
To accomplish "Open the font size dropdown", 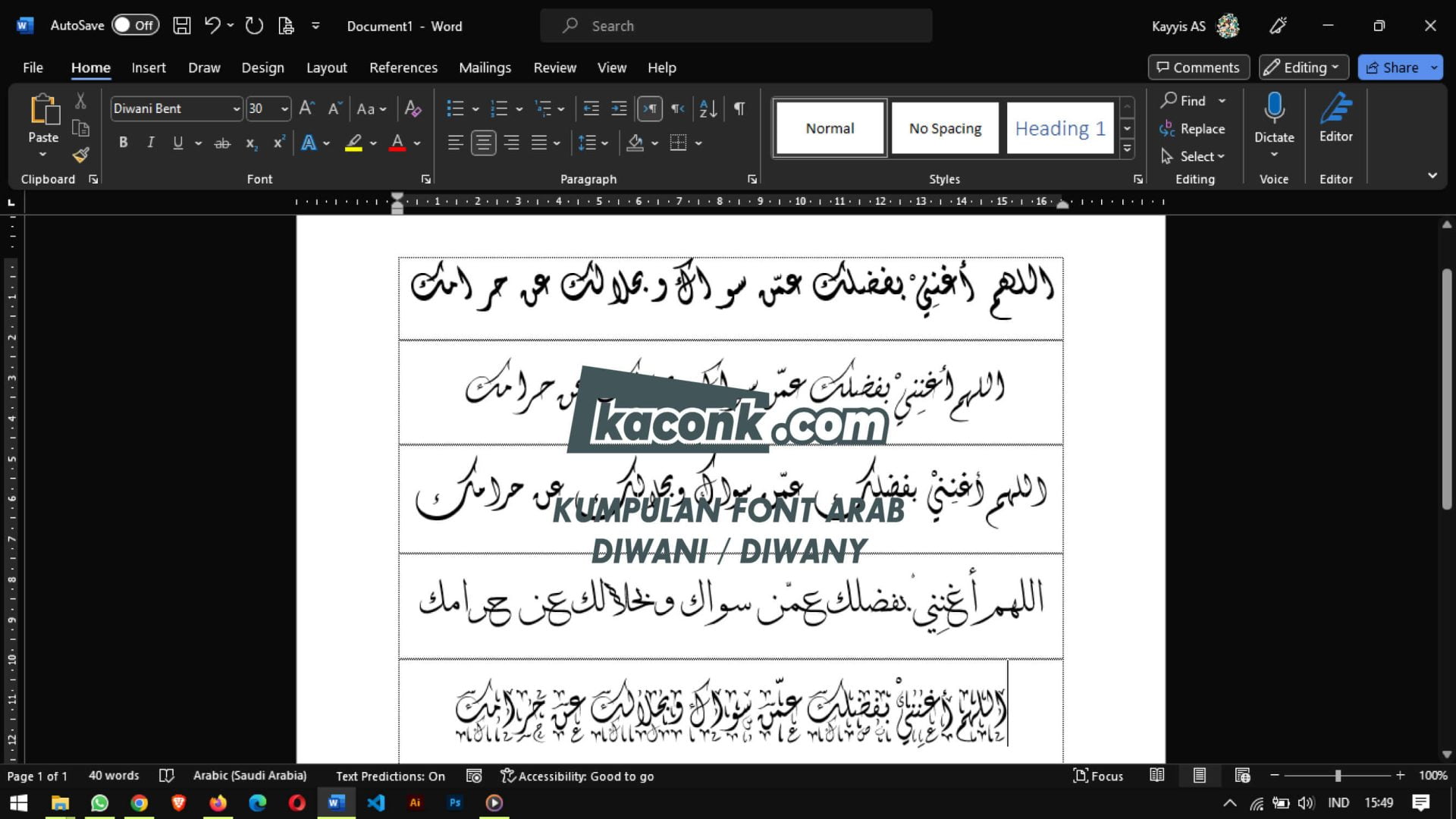I will [284, 109].
